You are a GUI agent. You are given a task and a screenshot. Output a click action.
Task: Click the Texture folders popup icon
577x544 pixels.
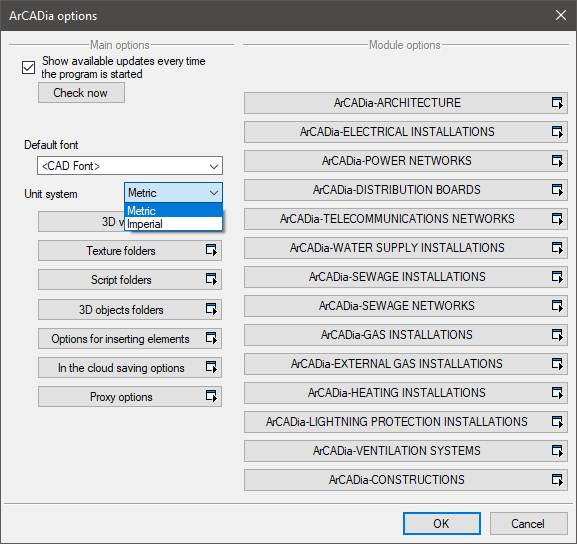pyautogui.click(x=211, y=250)
